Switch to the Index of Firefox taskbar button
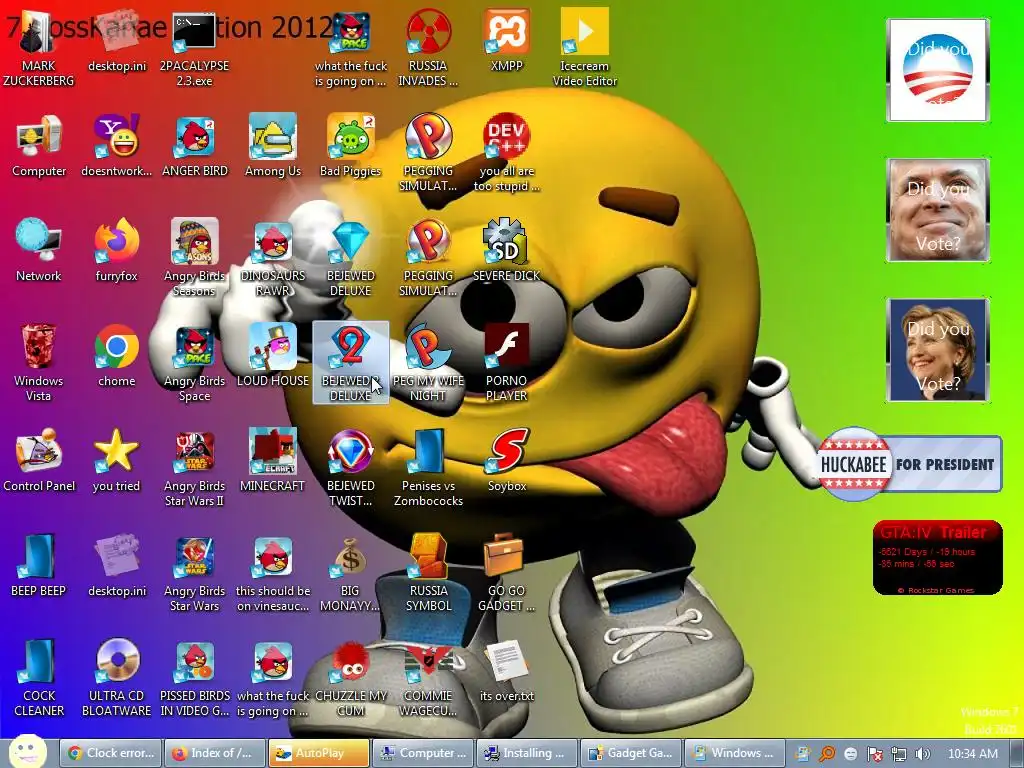This screenshot has height=768, width=1024. 215,753
